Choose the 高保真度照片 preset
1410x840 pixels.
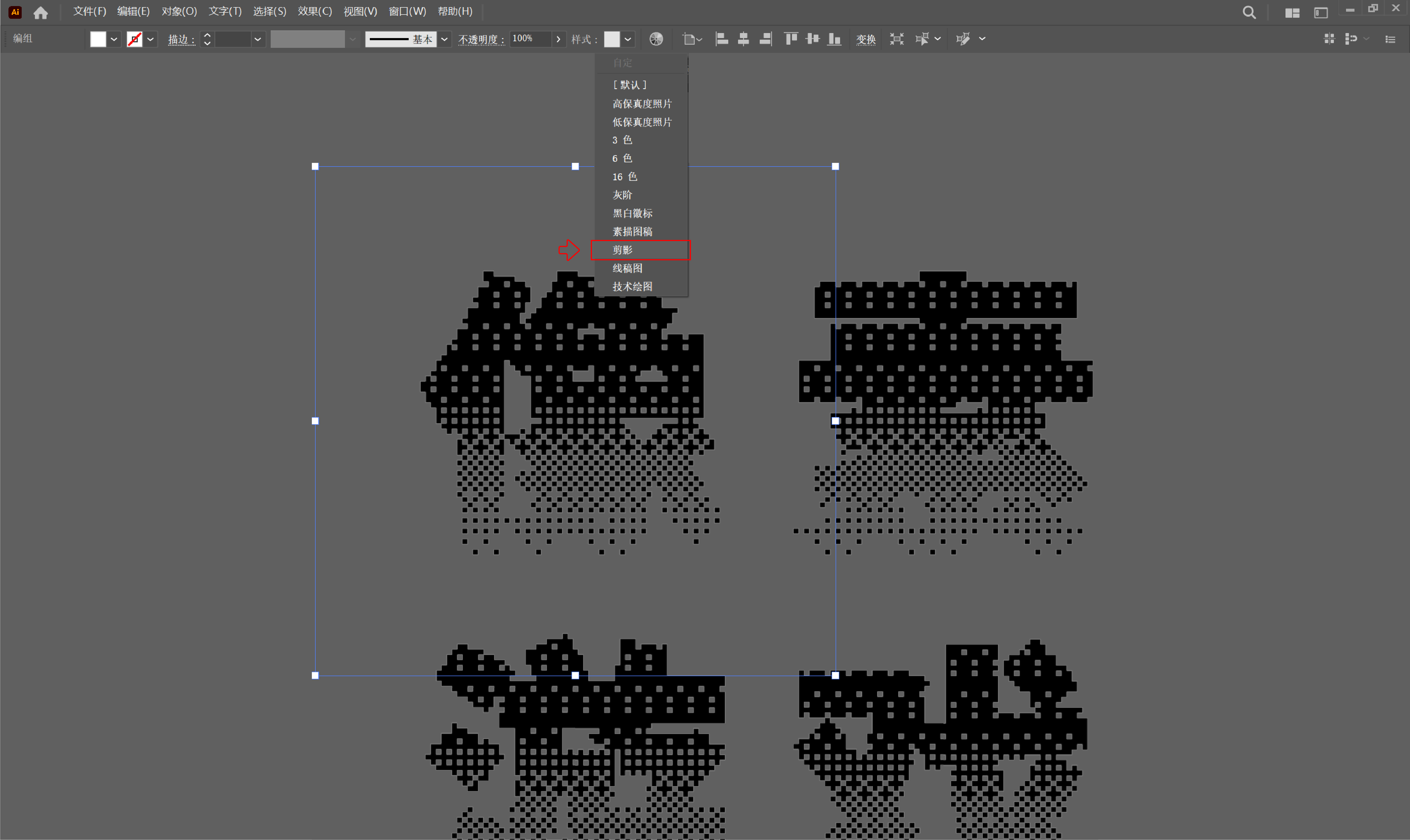[x=641, y=104]
